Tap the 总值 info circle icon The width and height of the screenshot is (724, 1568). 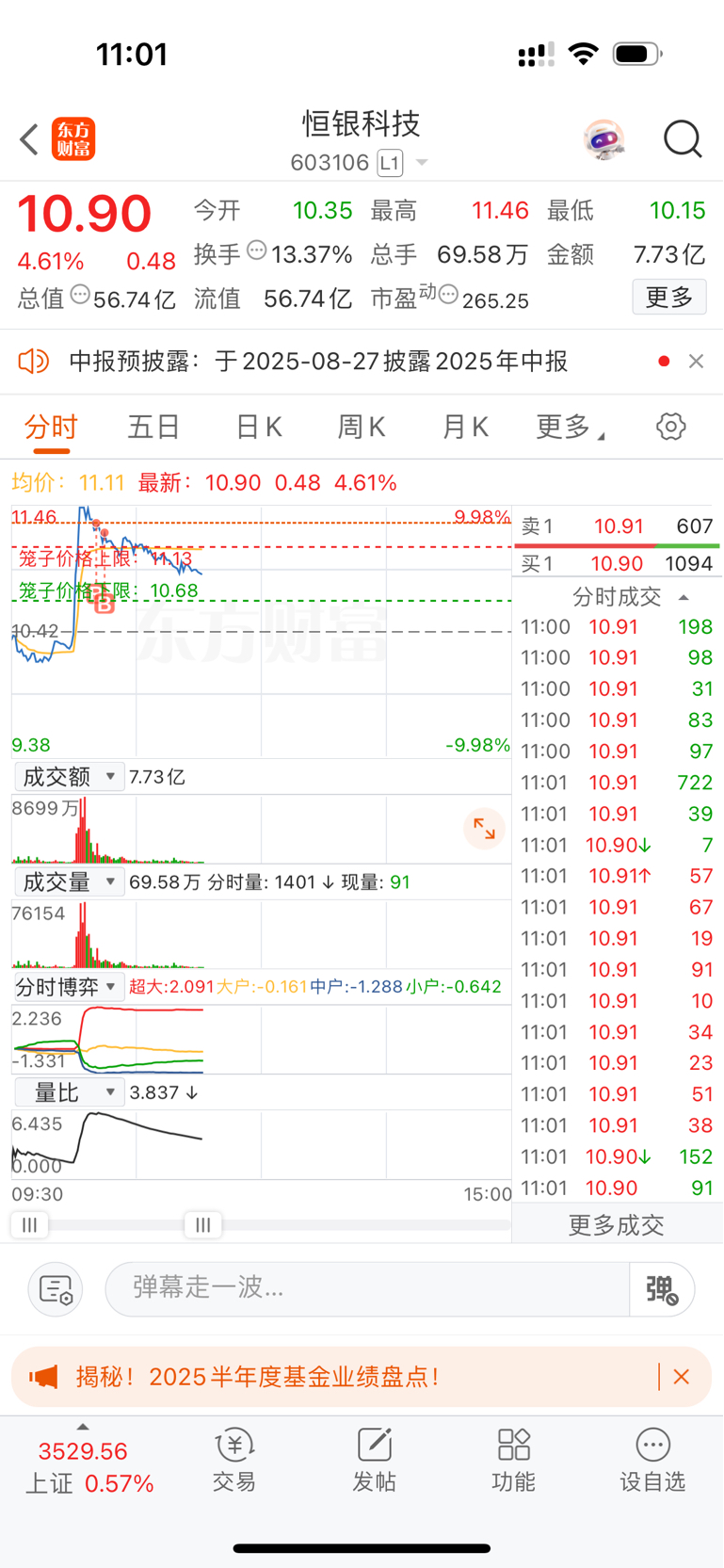(x=80, y=295)
